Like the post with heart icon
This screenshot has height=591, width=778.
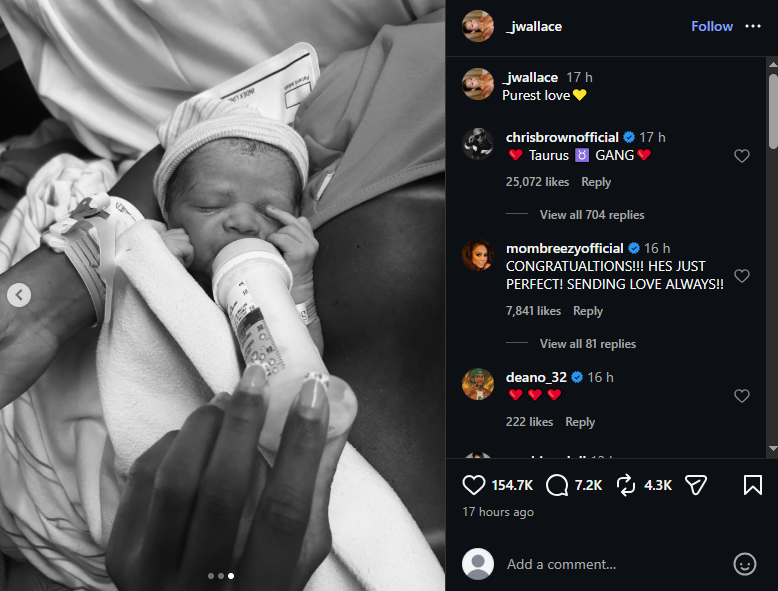474,485
